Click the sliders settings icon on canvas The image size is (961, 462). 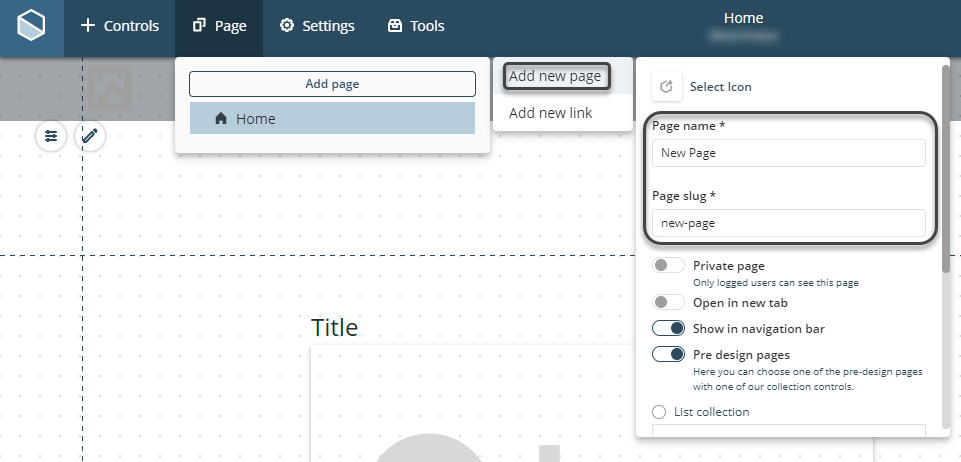pyautogui.click(x=51, y=136)
